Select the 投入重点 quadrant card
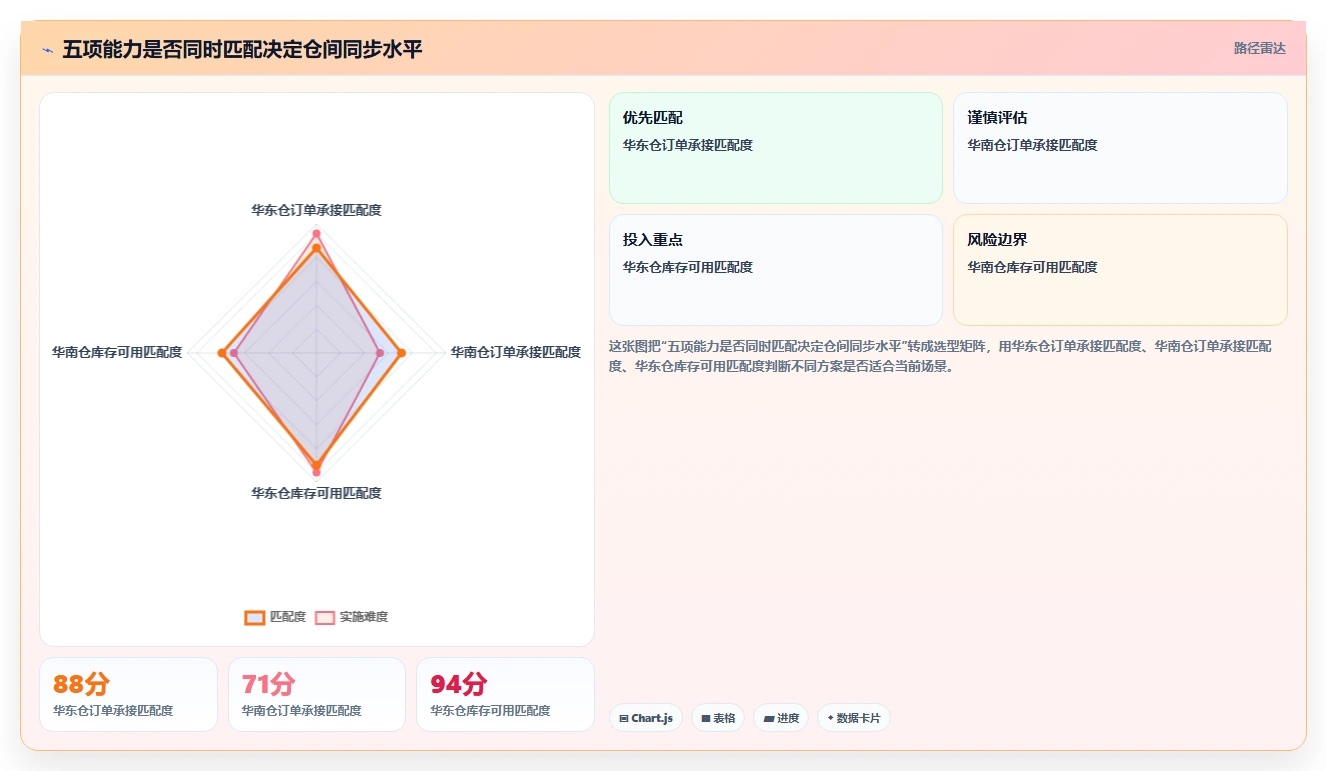Viewport: 1327px width, 771px height. click(776, 270)
